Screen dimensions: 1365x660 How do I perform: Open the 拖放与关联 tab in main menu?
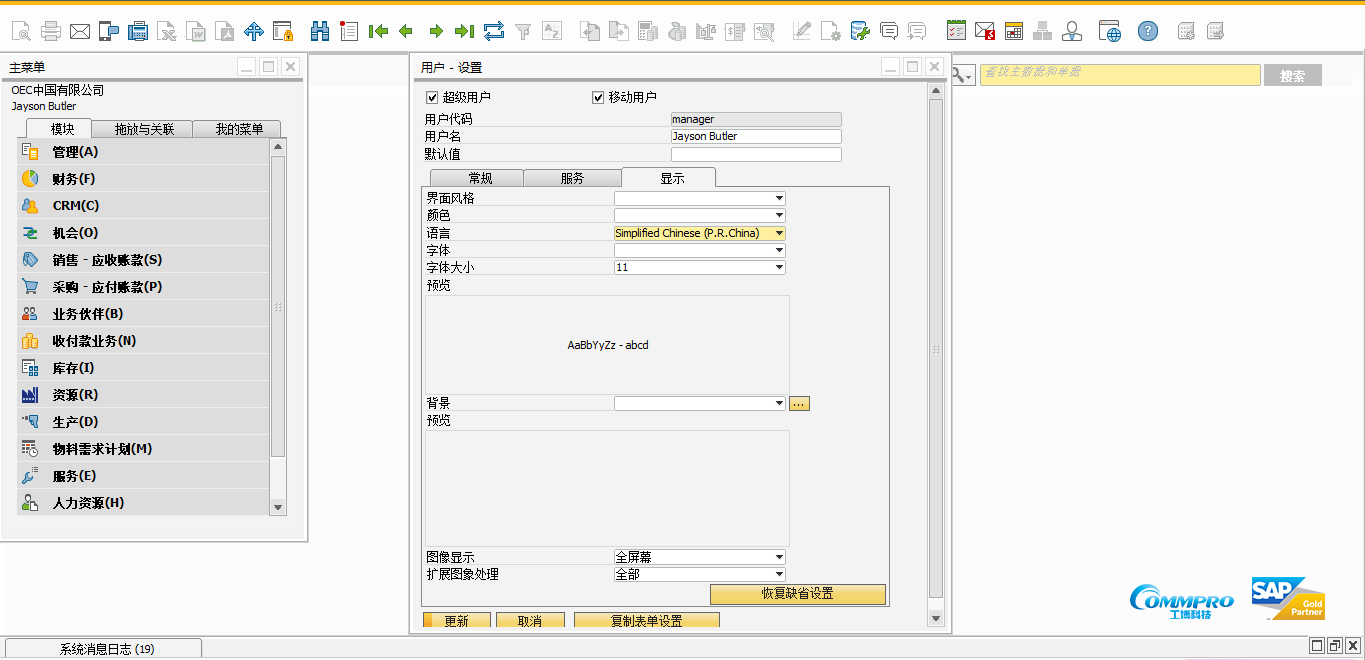[x=144, y=129]
